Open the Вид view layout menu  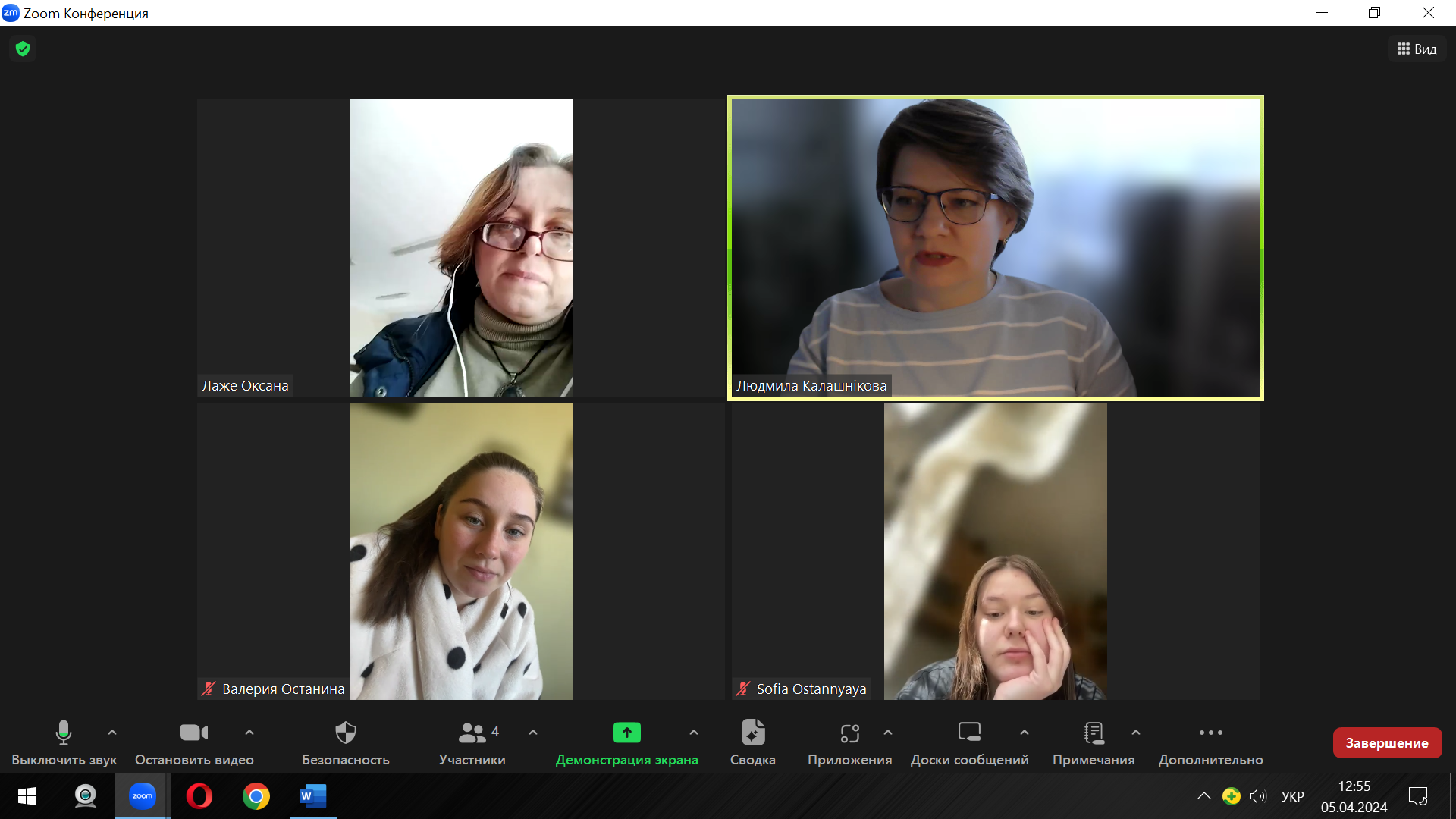tap(1417, 49)
